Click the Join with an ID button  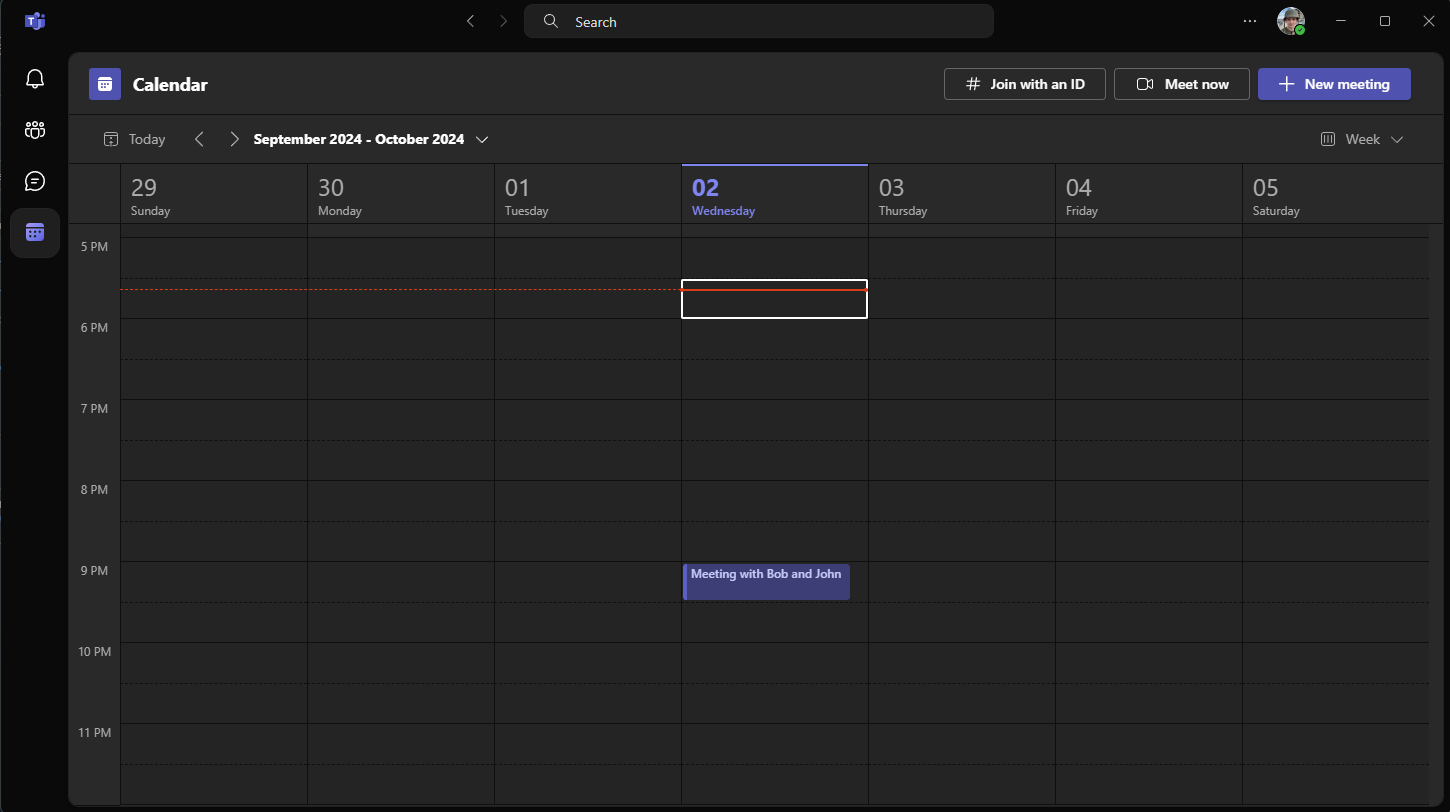(1024, 85)
